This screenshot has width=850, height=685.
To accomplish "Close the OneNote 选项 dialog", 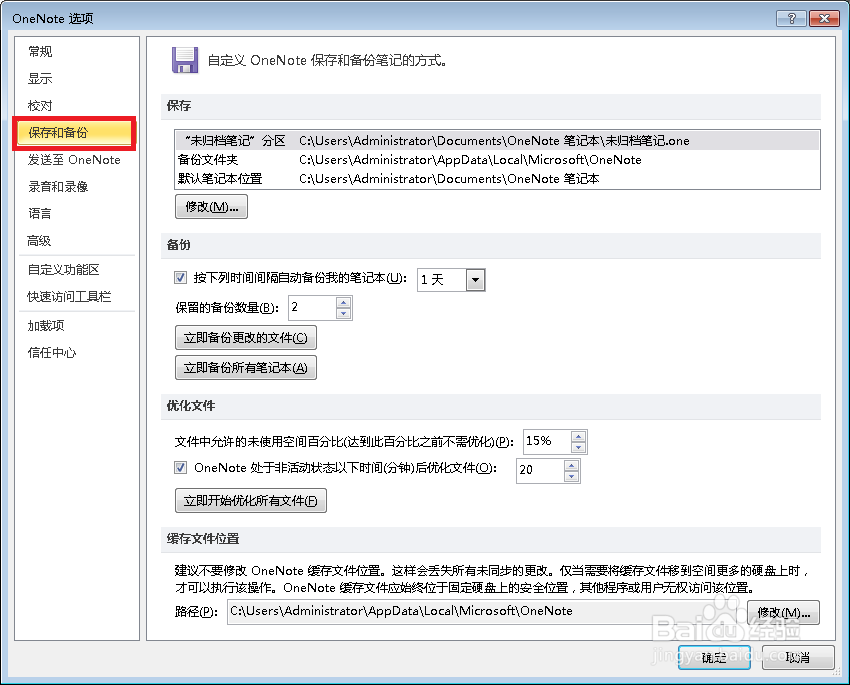I will tap(824, 18).
